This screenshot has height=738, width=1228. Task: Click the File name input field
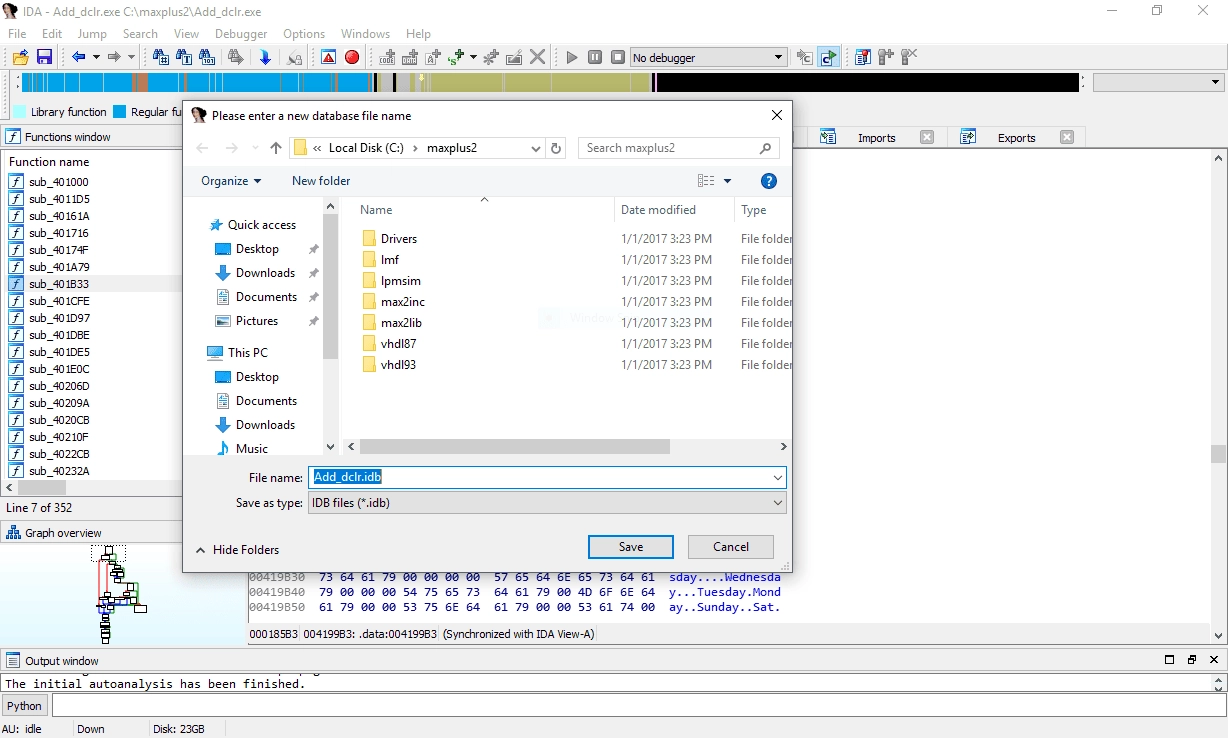click(547, 478)
